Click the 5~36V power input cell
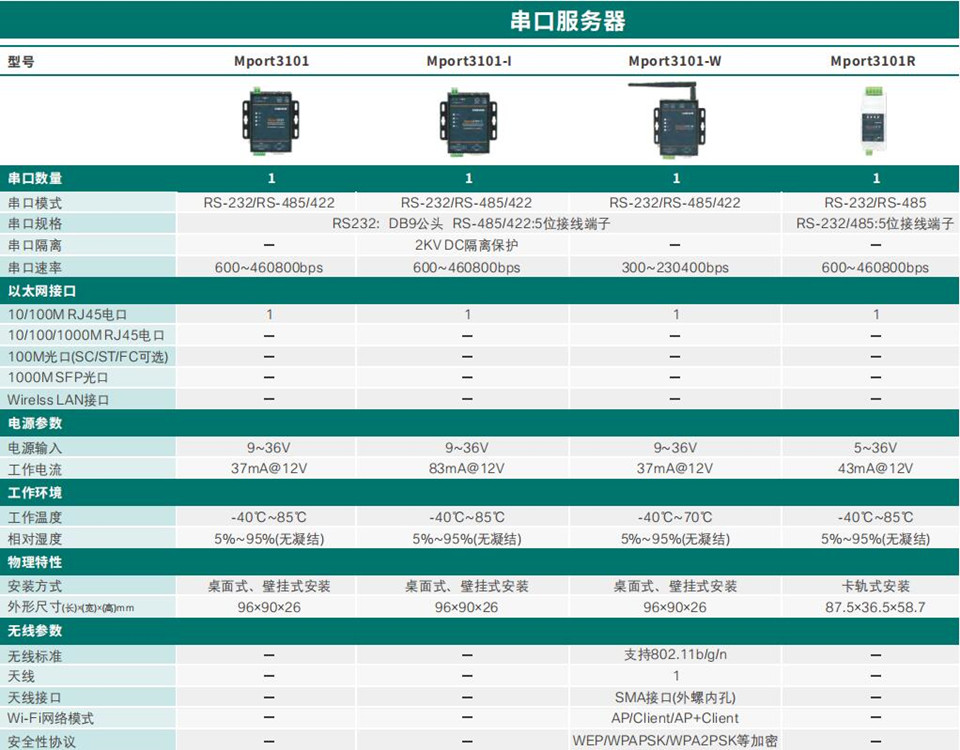The height and width of the screenshot is (750, 960). point(875,448)
